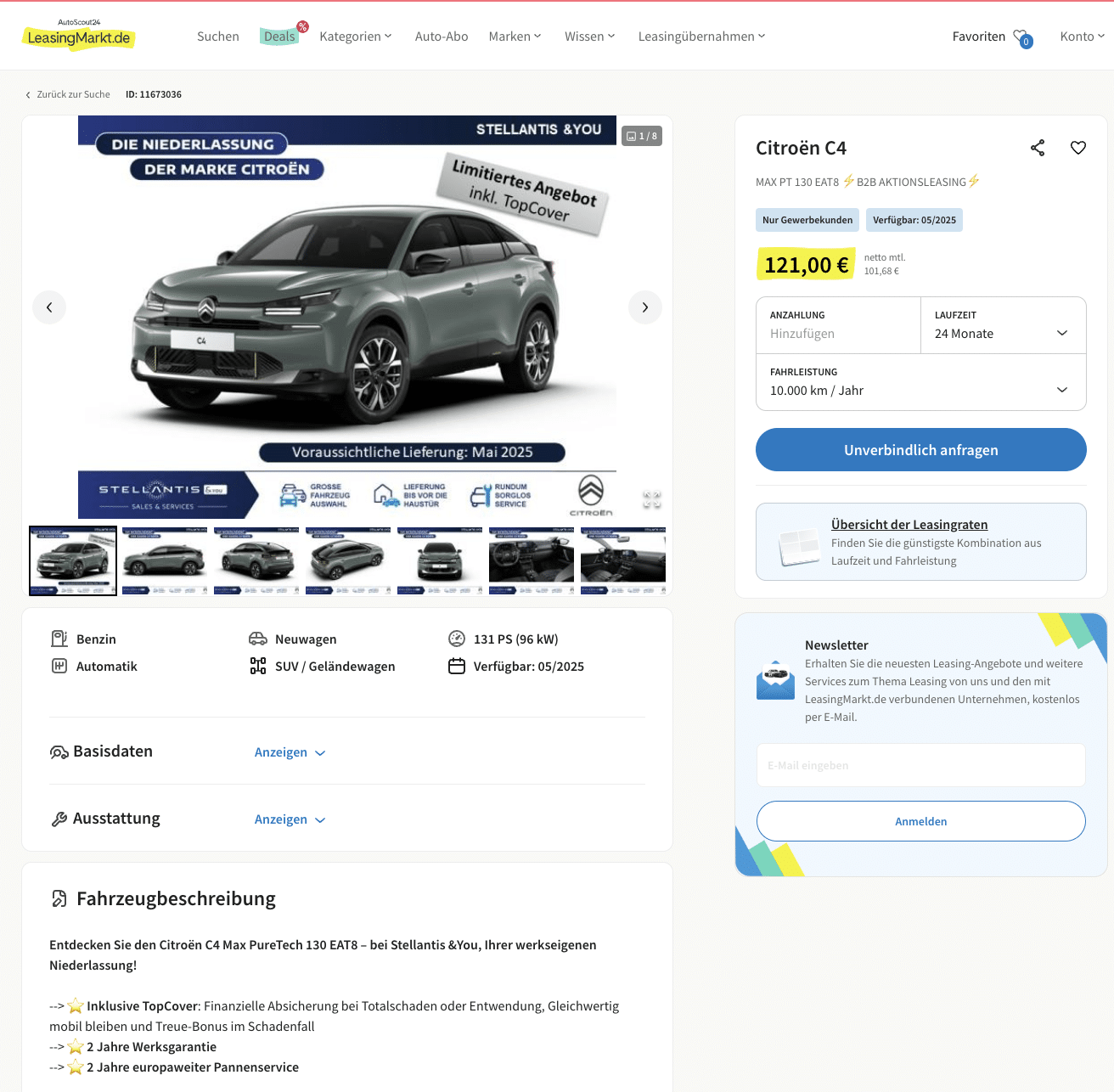Click back arrow beside Zurück zur Suche
Screen dimensions: 1114x1092
point(28,95)
